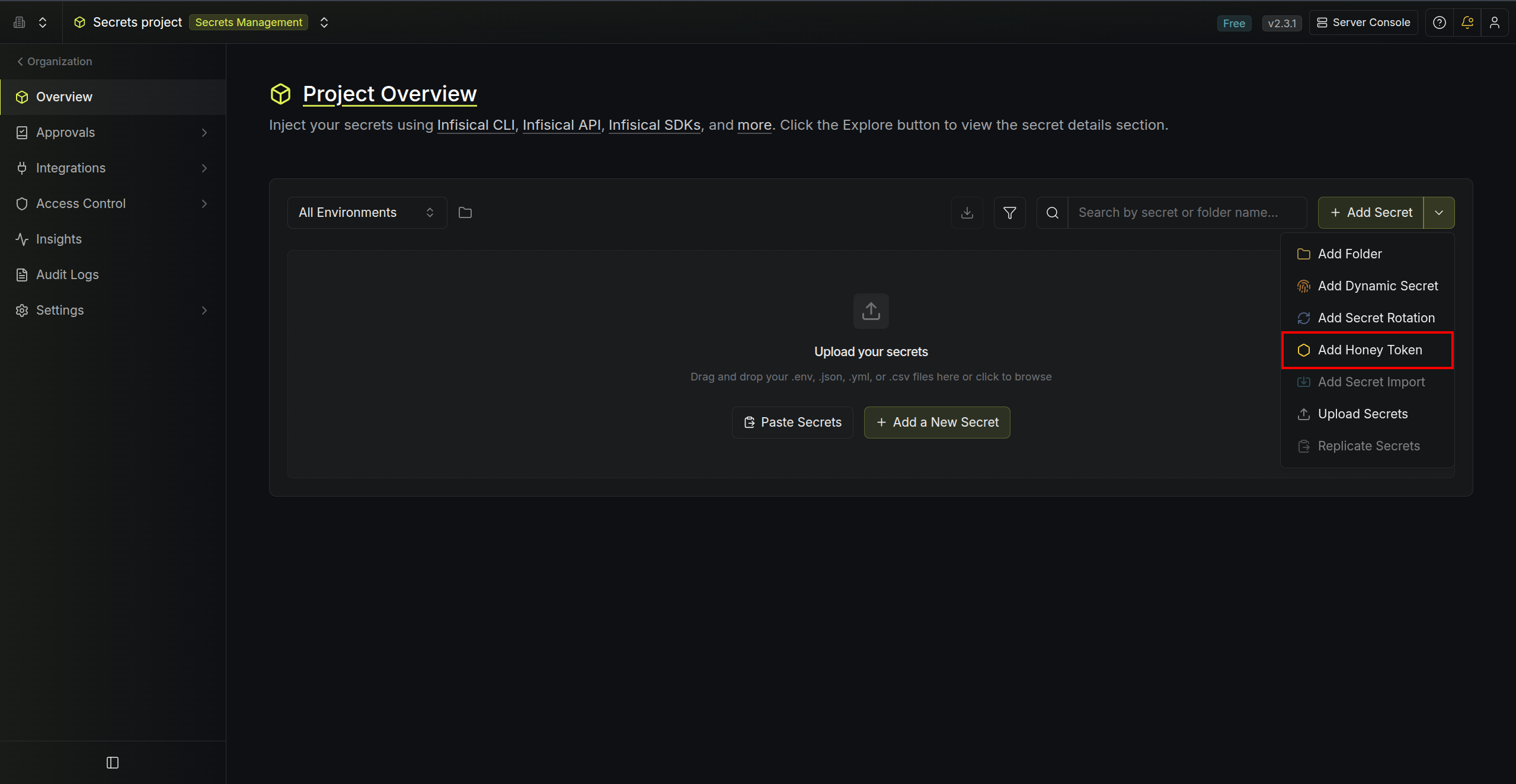Collapse the sidebar panel toggle
The height and width of the screenshot is (784, 1516).
tap(113, 763)
